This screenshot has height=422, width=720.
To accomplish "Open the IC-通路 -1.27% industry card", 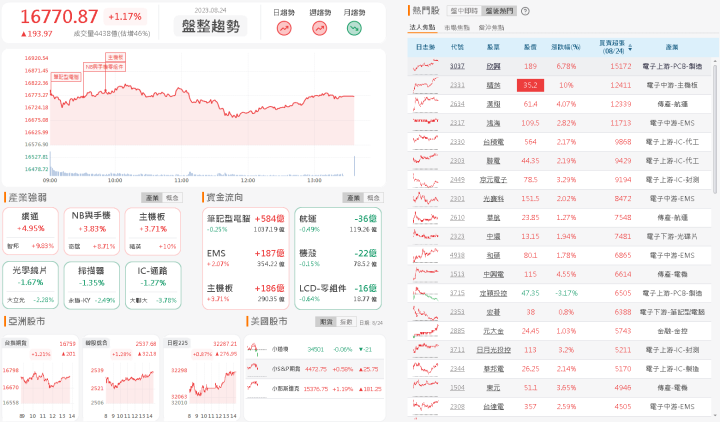I will tap(153, 285).
